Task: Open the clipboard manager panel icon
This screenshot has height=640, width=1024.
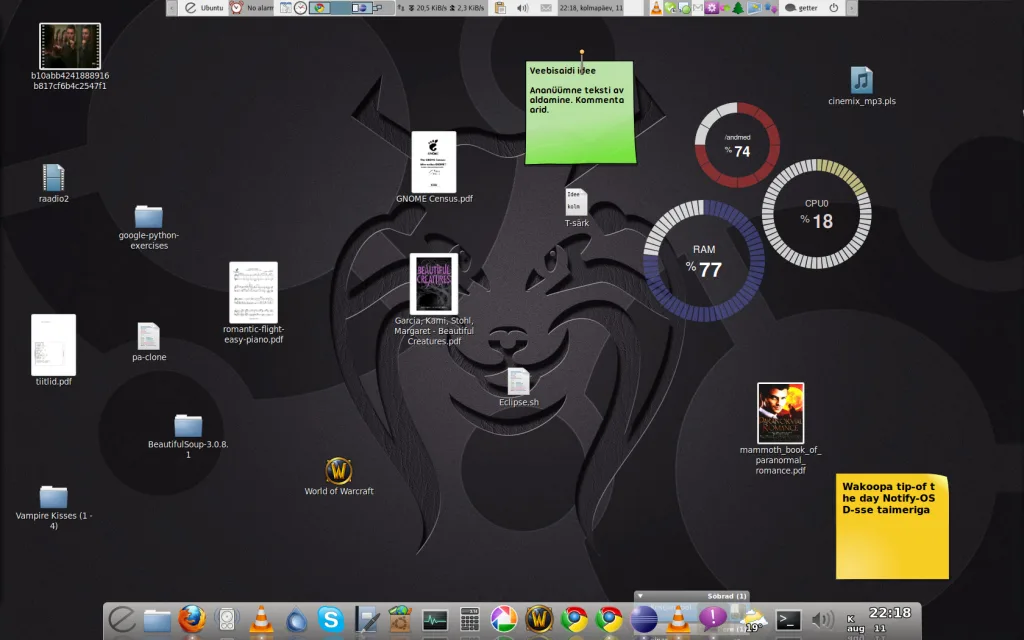Action: [500, 8]
